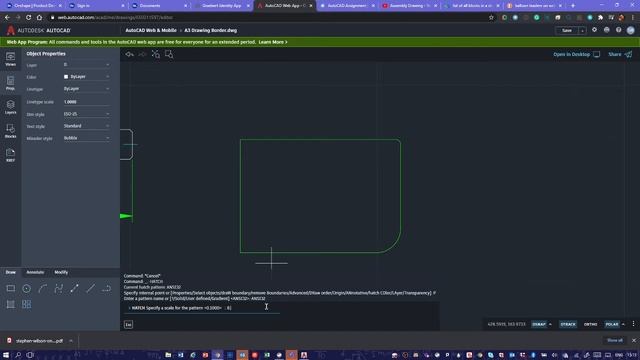
Task: Expand the POLAR settings arrow
Action: point(623,324)
